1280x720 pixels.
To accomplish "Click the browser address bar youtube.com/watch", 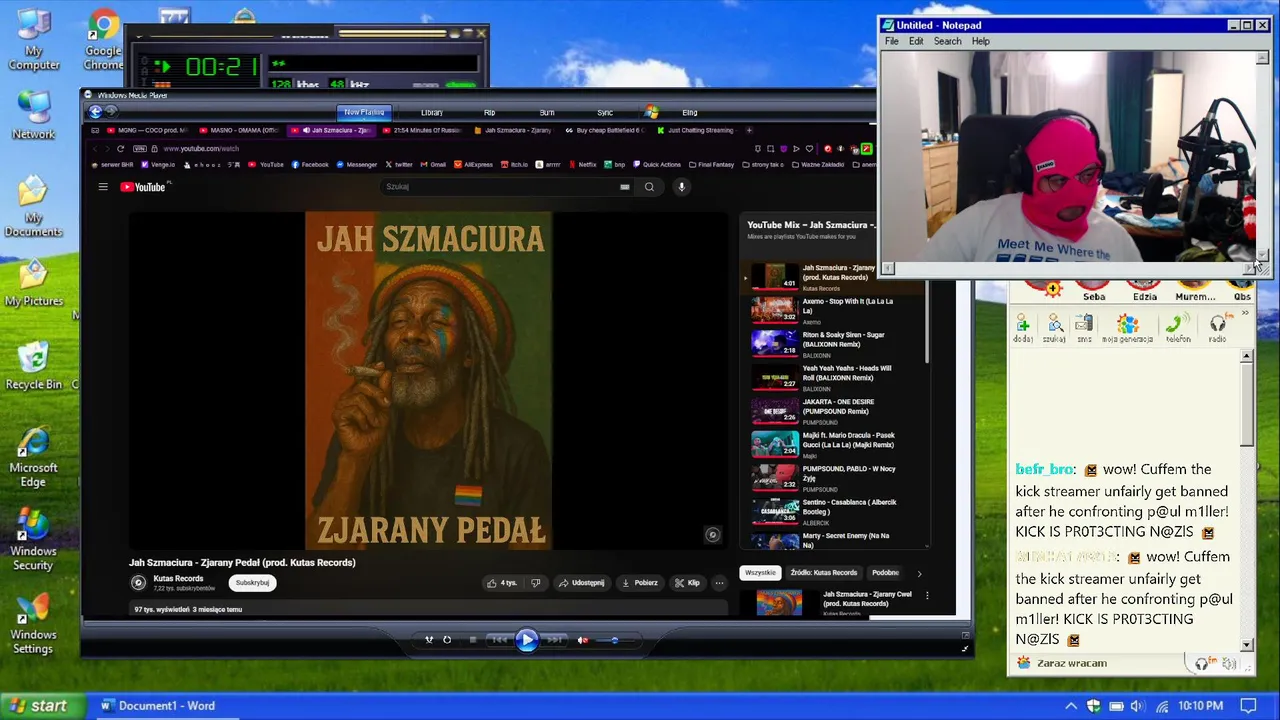I will (x=200, y=149).
